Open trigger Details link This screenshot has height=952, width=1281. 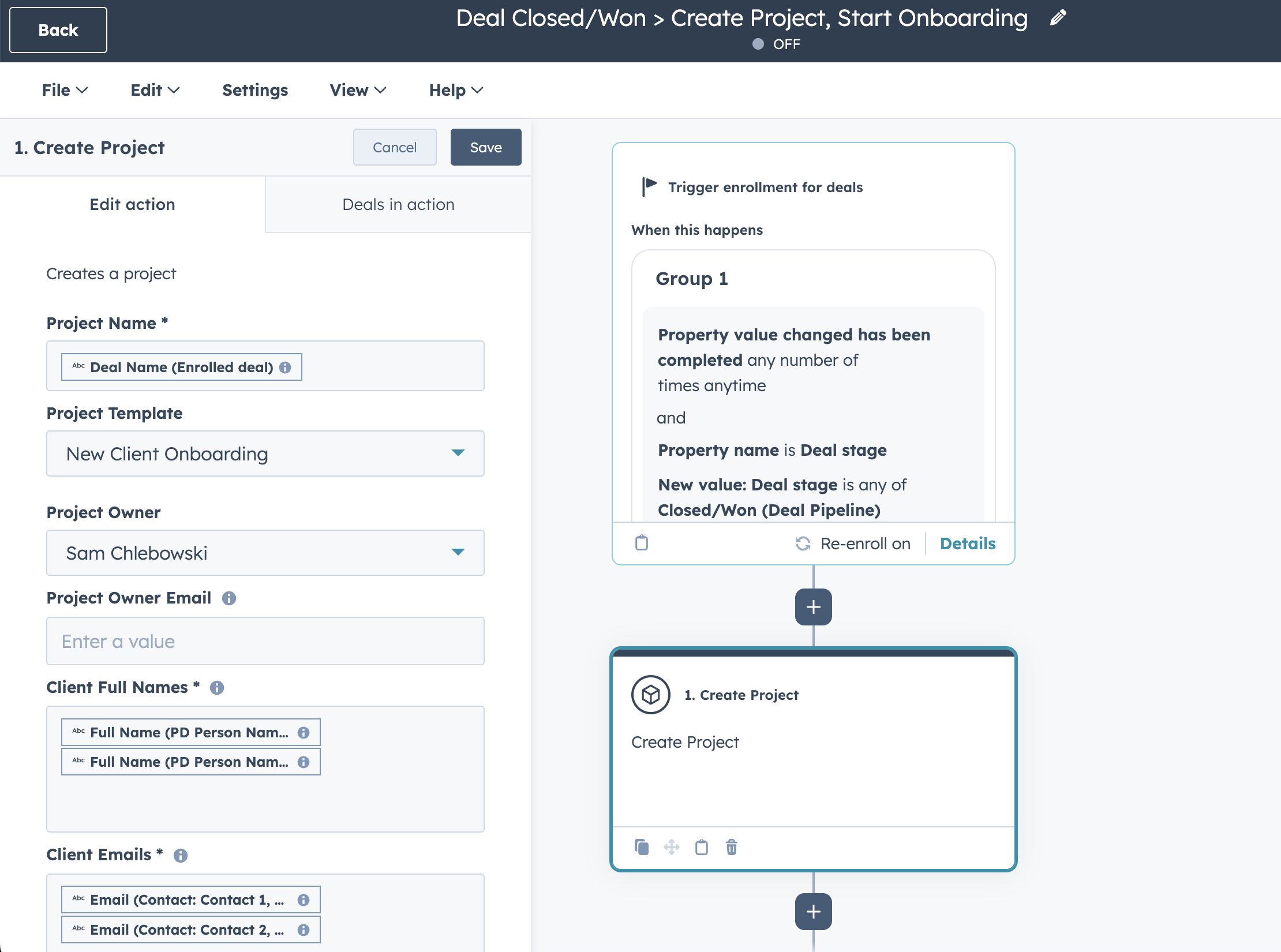pos(967,544)
